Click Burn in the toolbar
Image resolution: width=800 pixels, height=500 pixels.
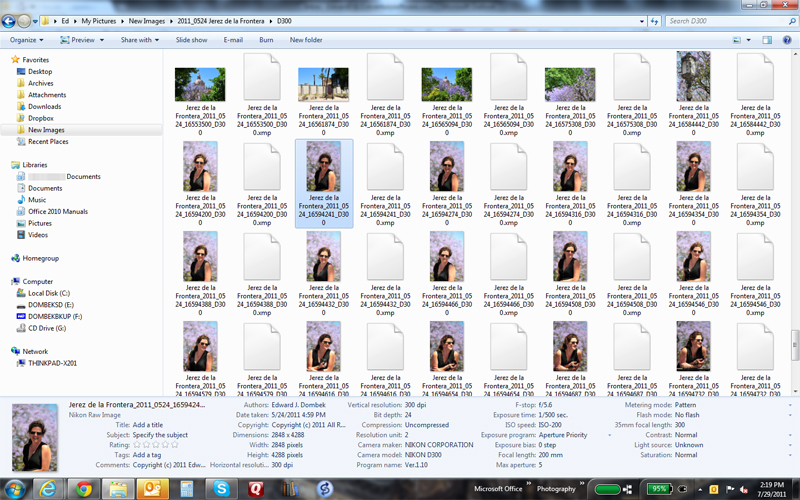click(266, 40)
